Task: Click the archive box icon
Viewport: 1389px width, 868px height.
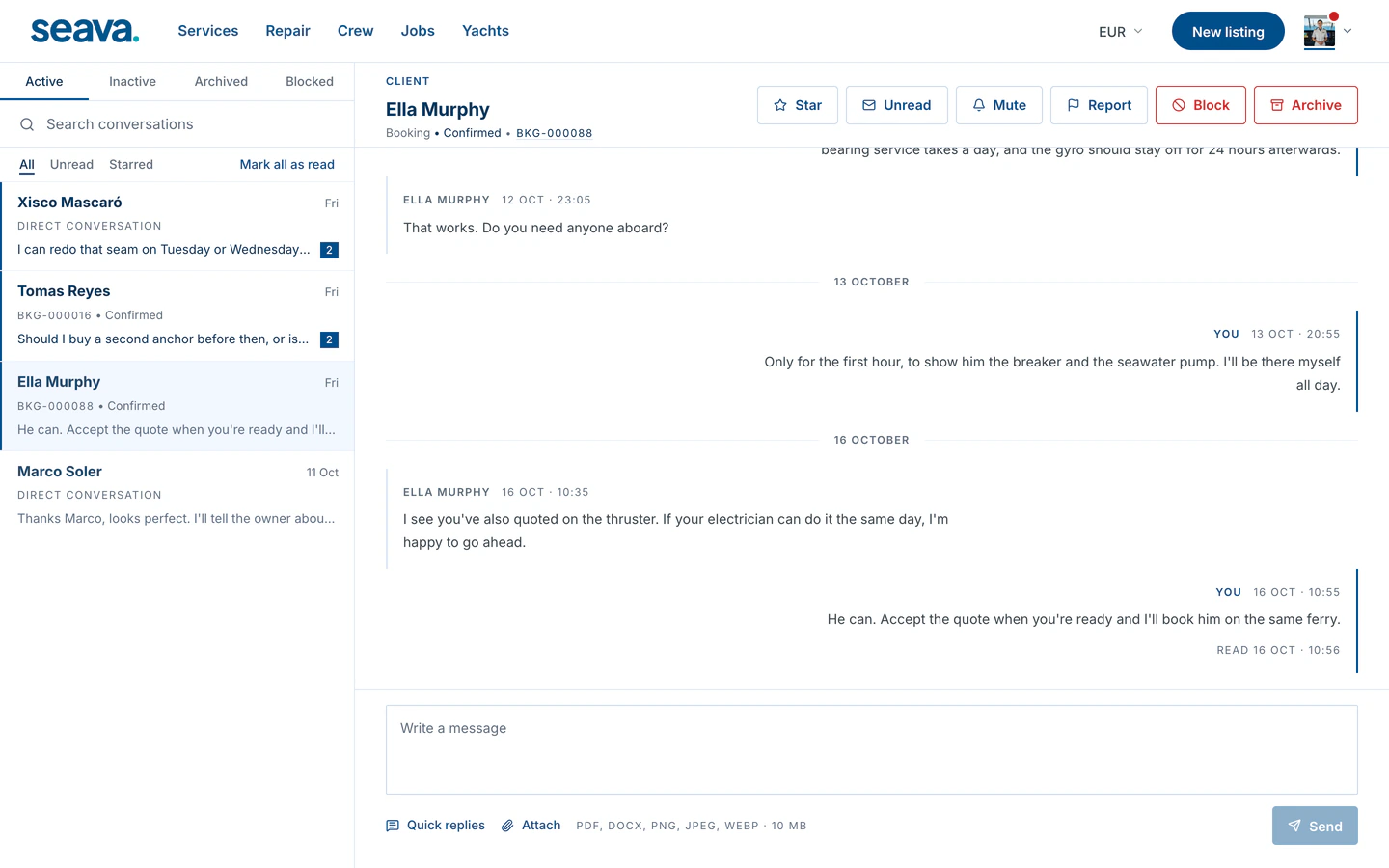Action: point(1277,105)
